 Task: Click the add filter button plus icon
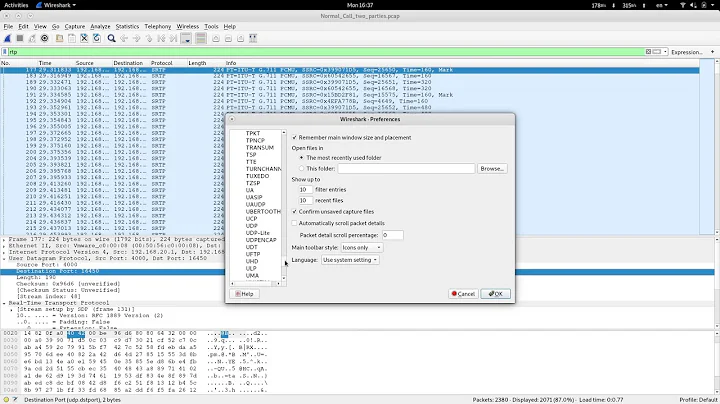tap(712, 52)
